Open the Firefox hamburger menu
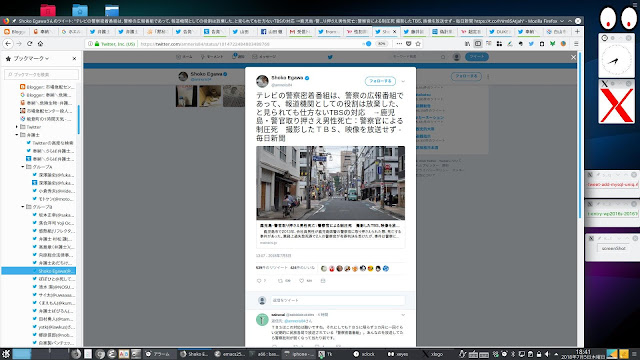Viewport: 640px width, 360px height. [x=576, y=44]
